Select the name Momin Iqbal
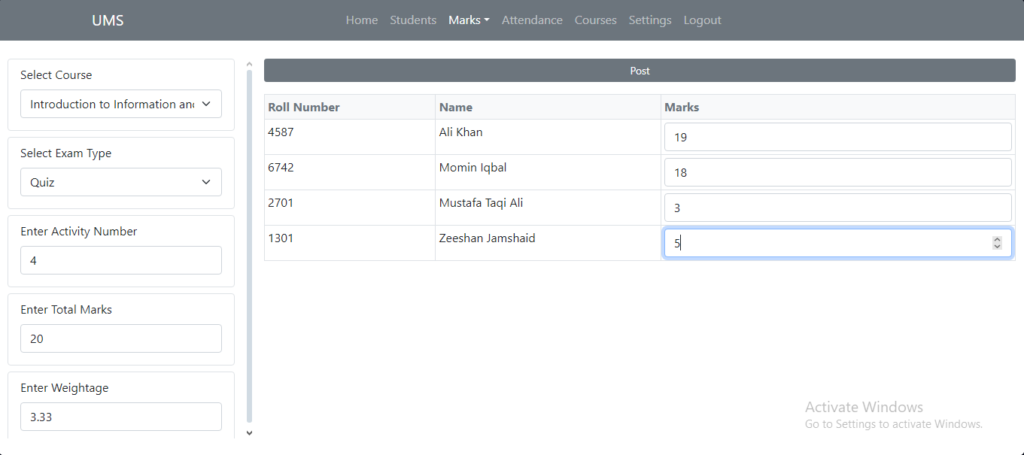This screenshot has height=455, width=1024. pyautogui.click(x=473, y=168)
